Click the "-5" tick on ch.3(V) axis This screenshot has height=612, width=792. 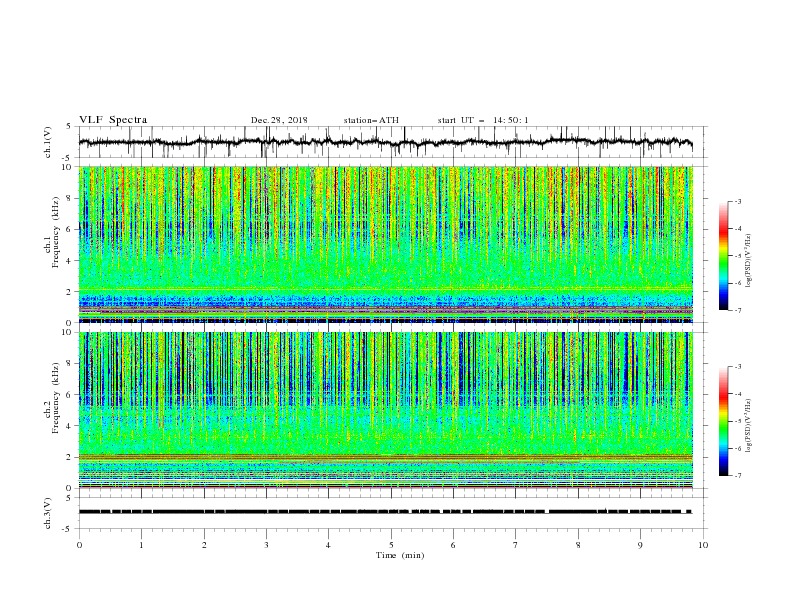pyautogui.click(x=68, y=529)
